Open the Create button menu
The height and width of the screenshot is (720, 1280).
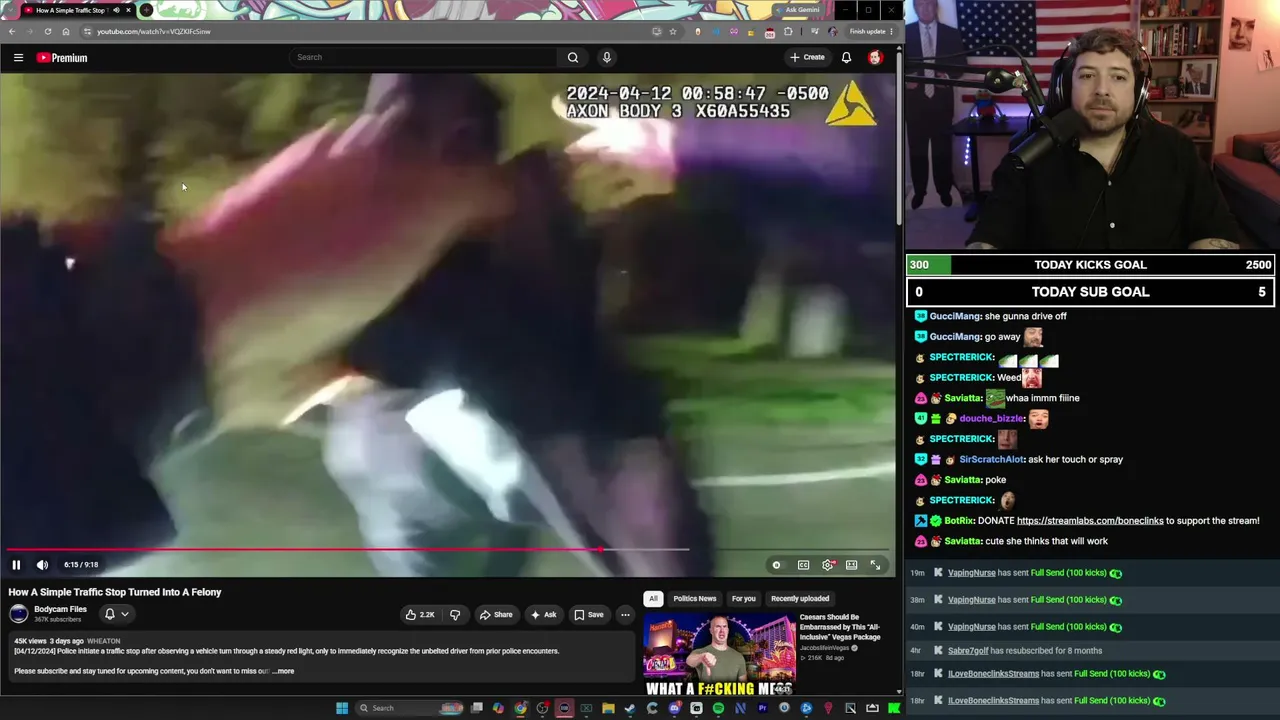pyautogui.click(x=807, y=57)
